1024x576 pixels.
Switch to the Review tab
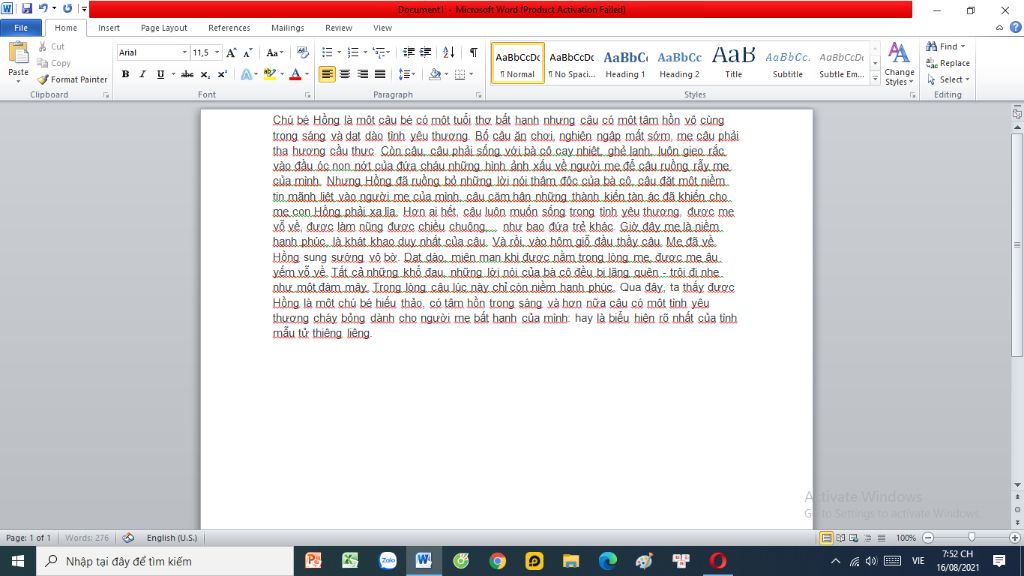[x=338, y=28]
